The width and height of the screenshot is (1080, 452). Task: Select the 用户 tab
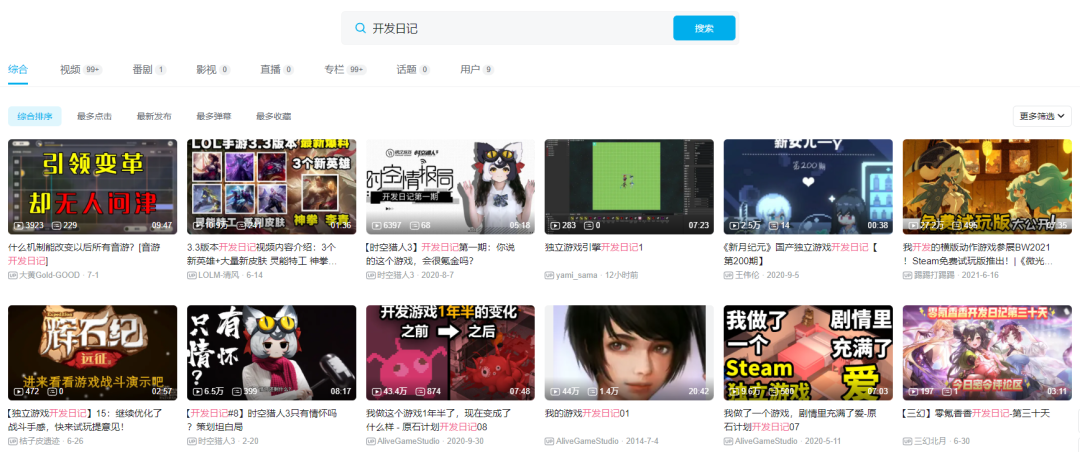coord(477,70)
